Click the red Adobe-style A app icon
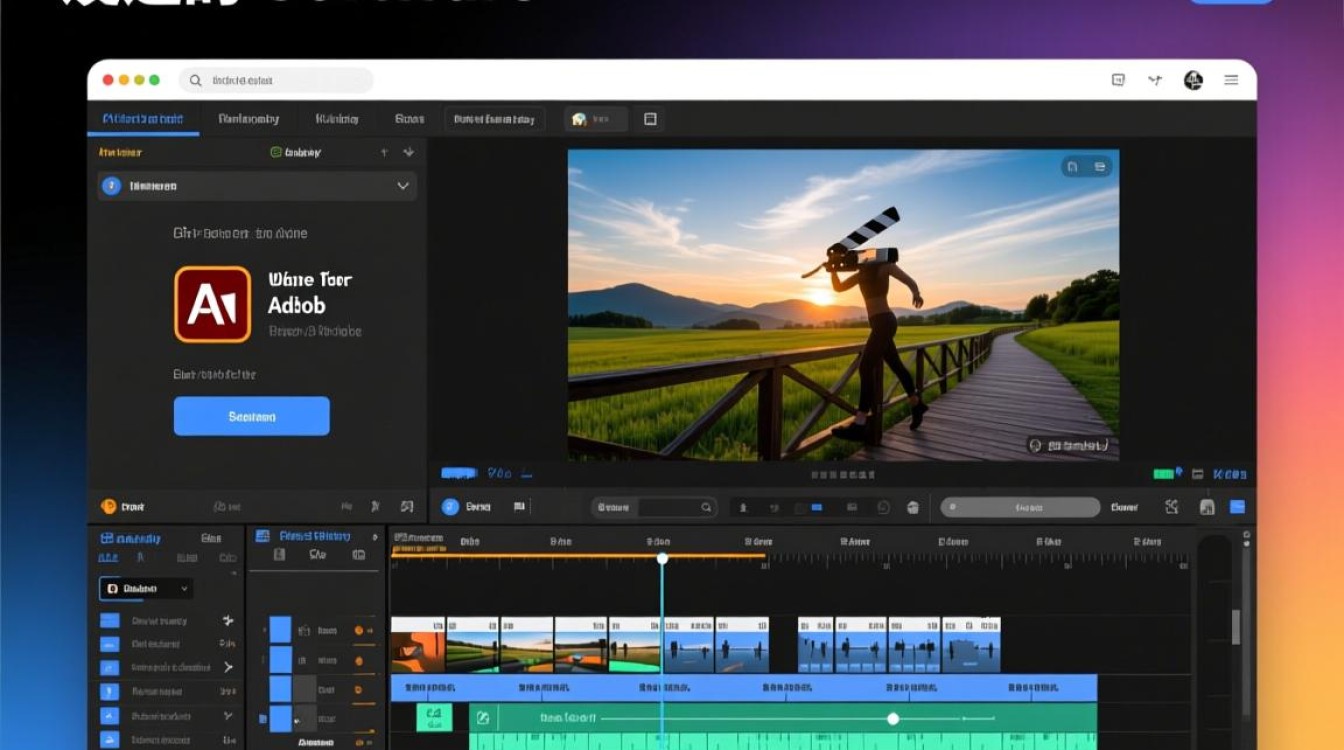 (212, 304)
